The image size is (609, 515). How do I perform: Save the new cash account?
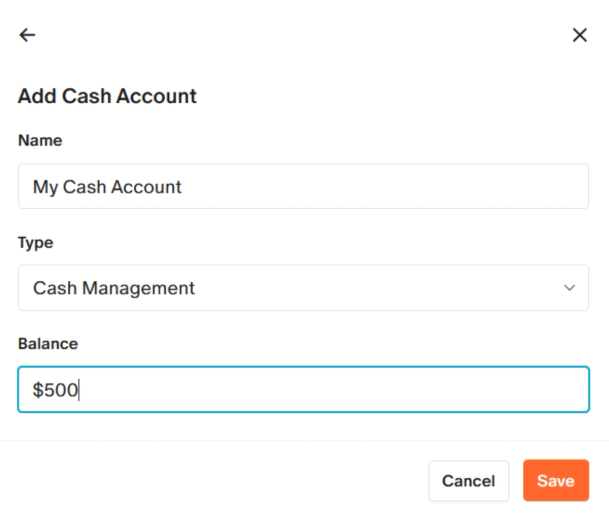tap(556, 480)
